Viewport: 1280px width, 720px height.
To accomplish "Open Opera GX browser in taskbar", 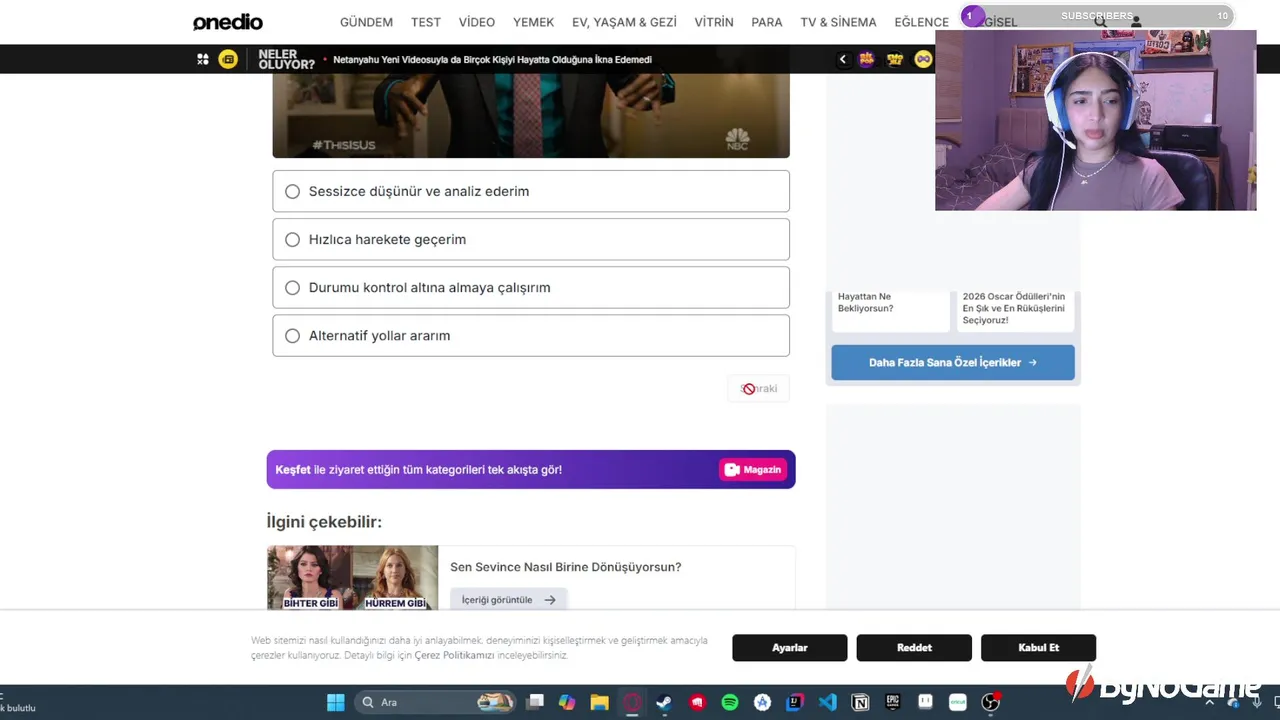I will click(x=632, y=702).
